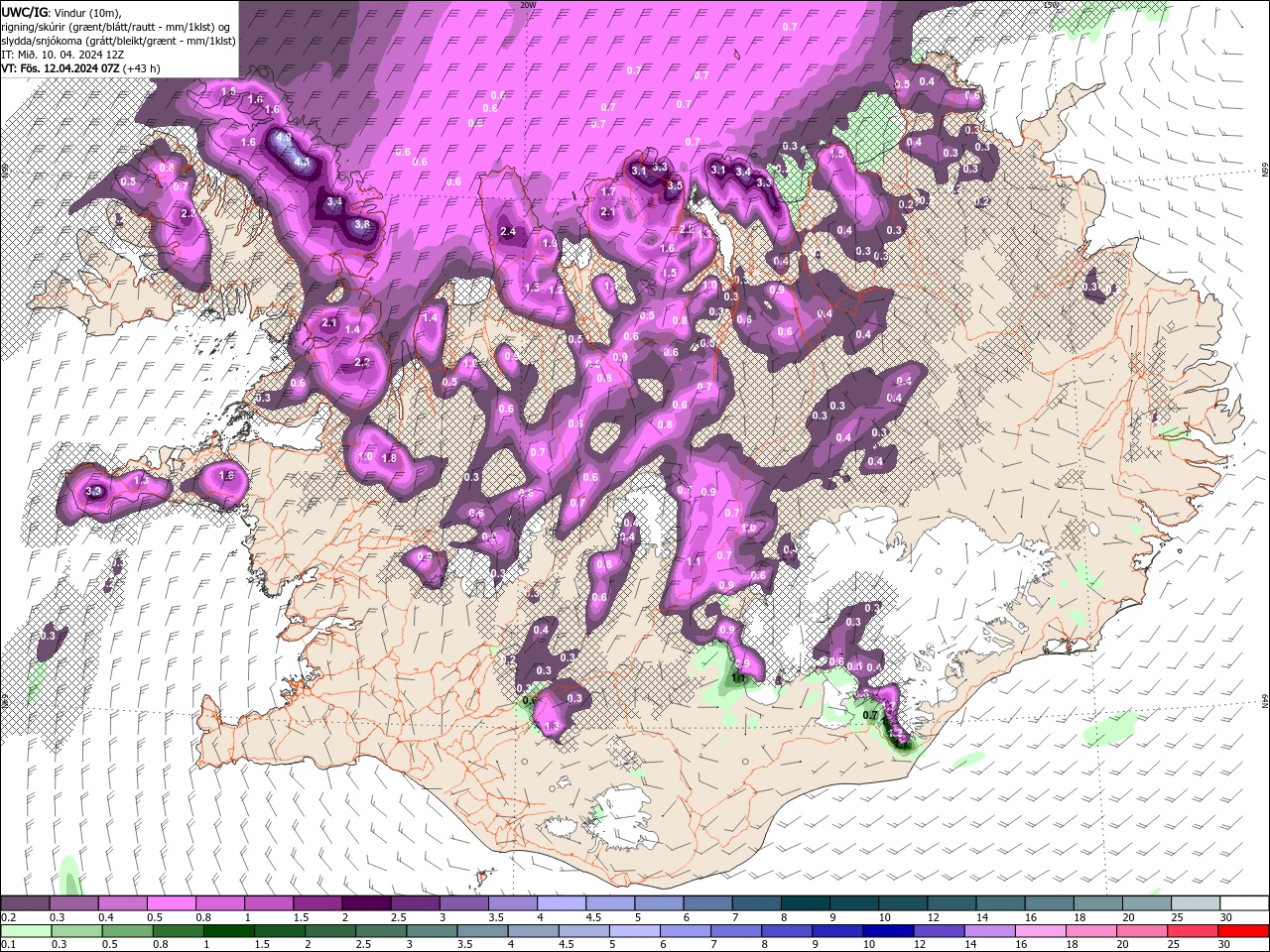Click the 15W longitude label

(x=1052, y=5)
